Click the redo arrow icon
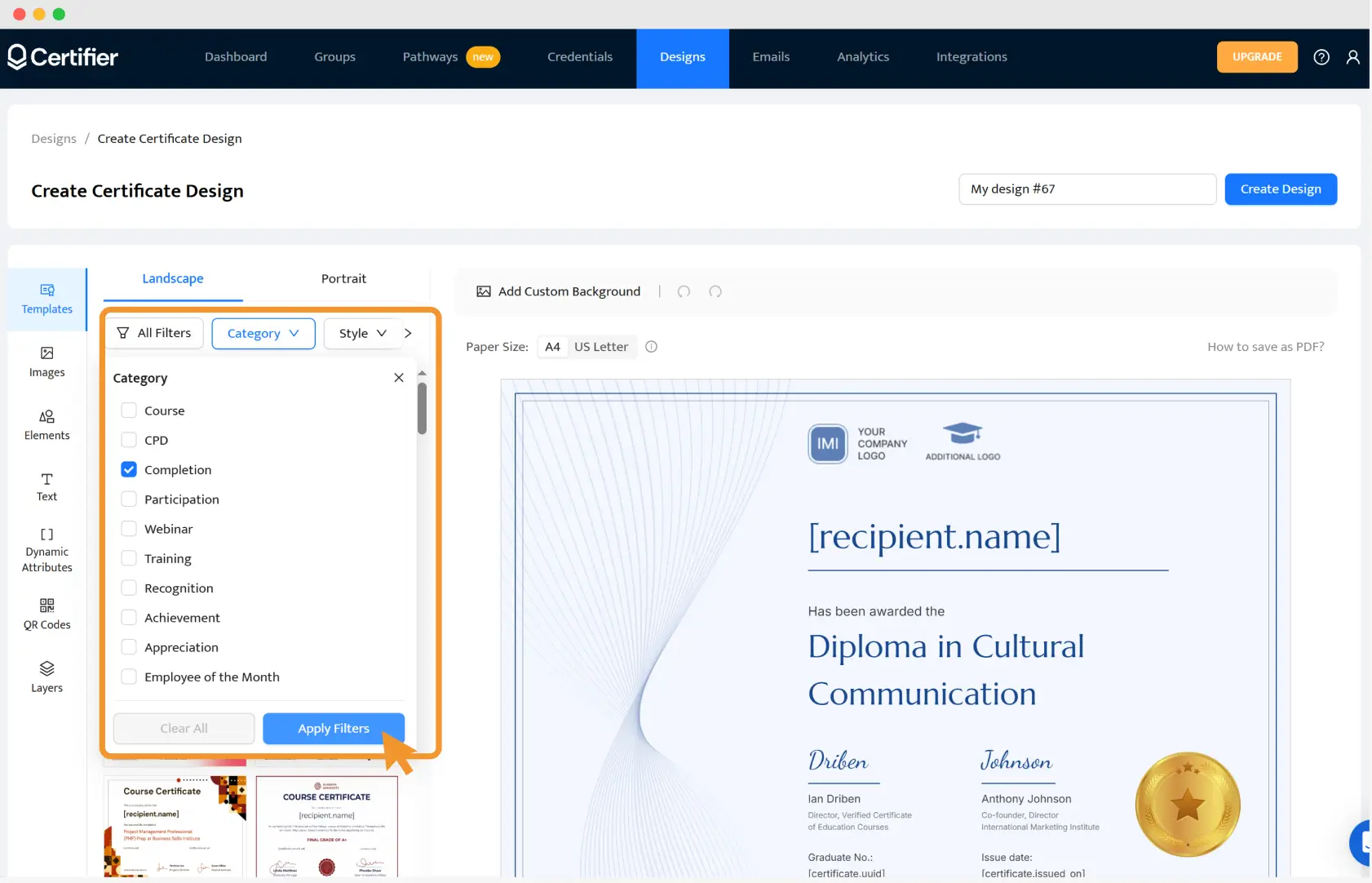 (x=715, y=291)
